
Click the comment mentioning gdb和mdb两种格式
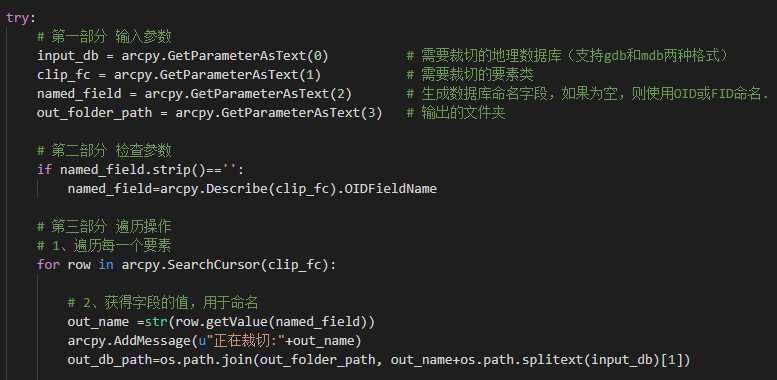pos(568,56)
